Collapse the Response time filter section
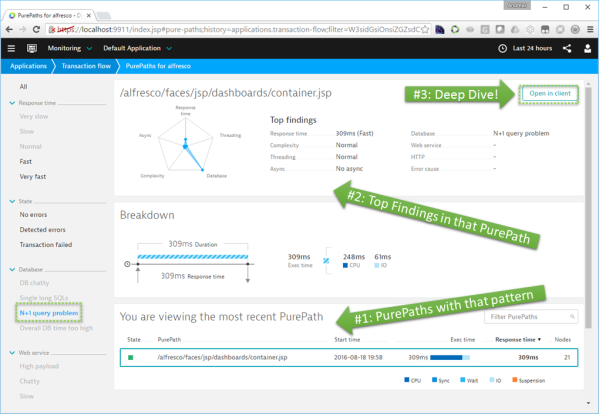599x414 pixels. [12, 103]
